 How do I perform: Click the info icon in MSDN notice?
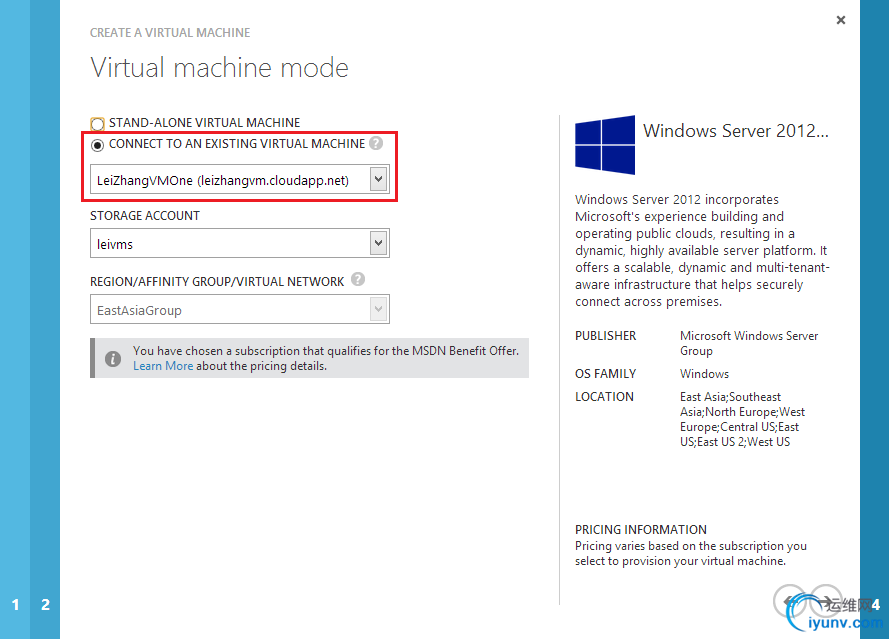click(x=113, y=359)
